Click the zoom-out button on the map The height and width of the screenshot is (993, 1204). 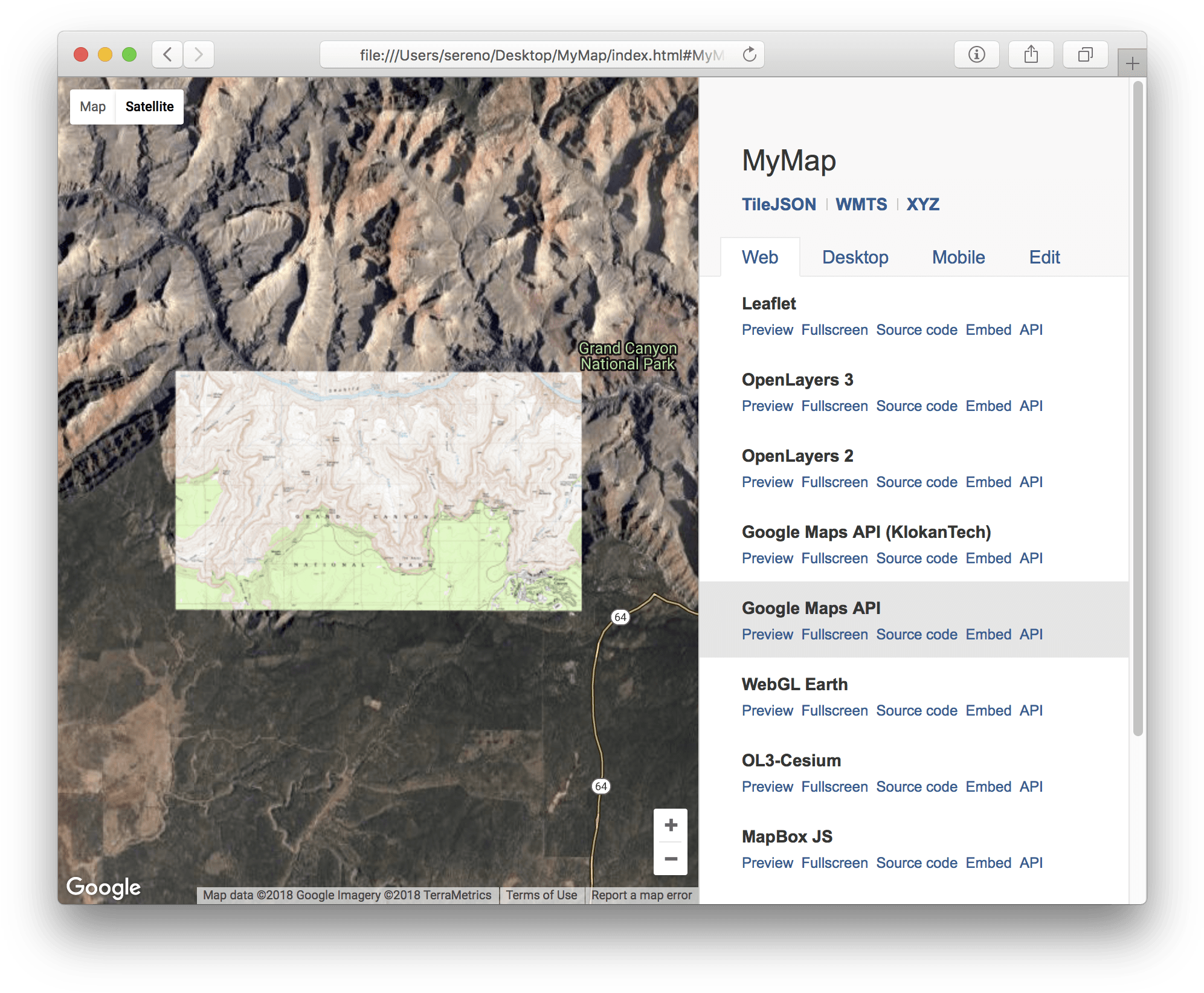(x=671, y=858)
